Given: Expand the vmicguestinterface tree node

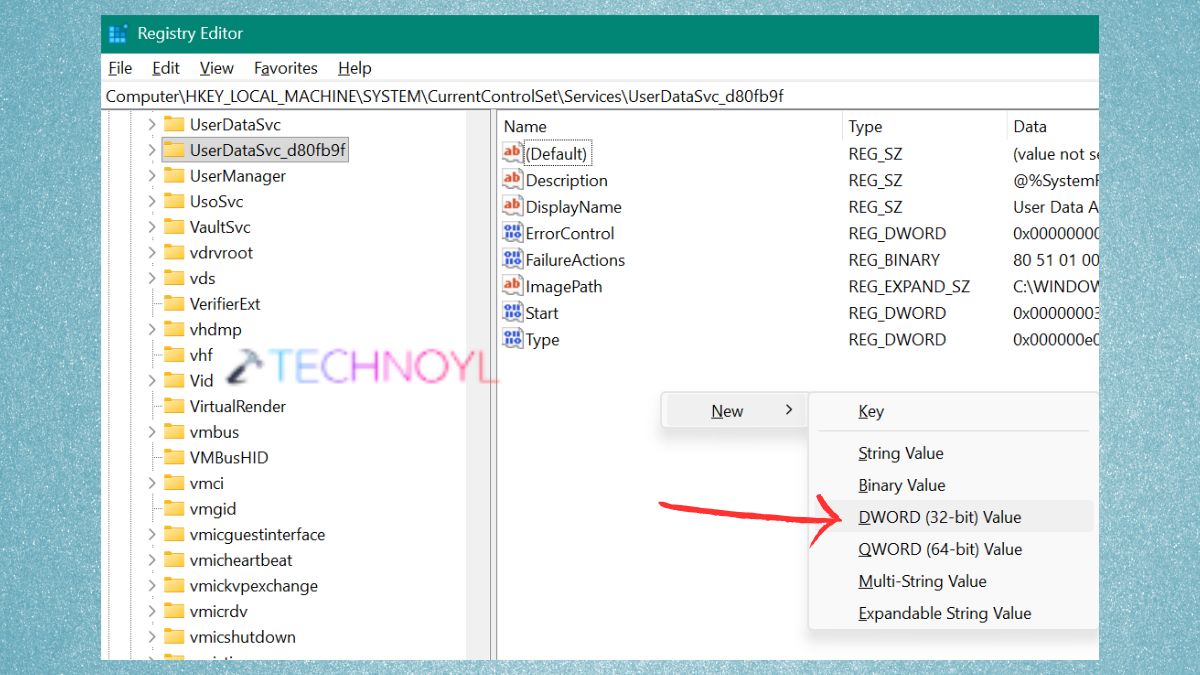Looking at the screenshot, I should (x=150, y=534).
